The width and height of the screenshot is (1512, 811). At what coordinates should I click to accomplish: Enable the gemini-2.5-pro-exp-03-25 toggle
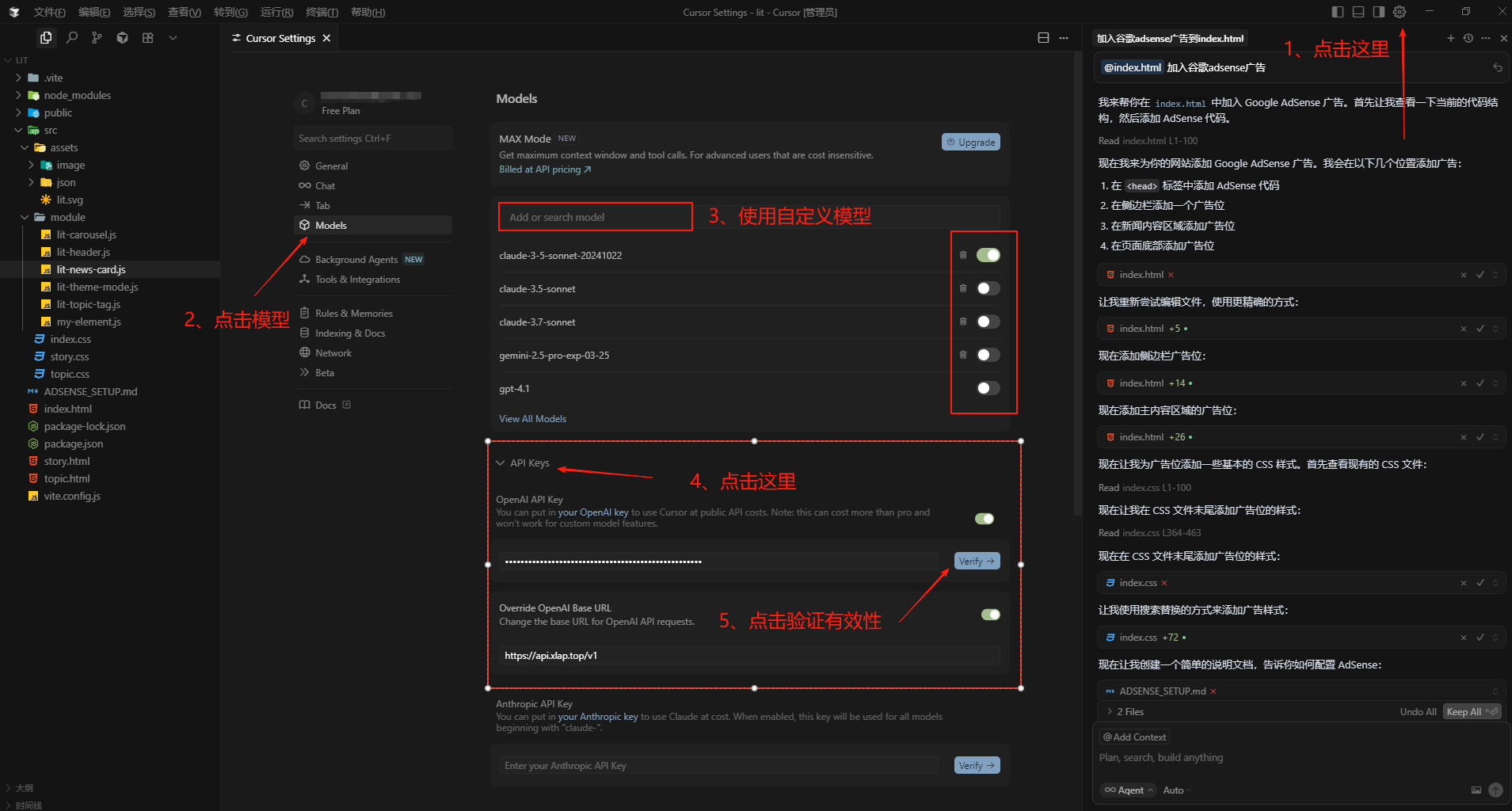pyautogui.click(x=988, y=355)
